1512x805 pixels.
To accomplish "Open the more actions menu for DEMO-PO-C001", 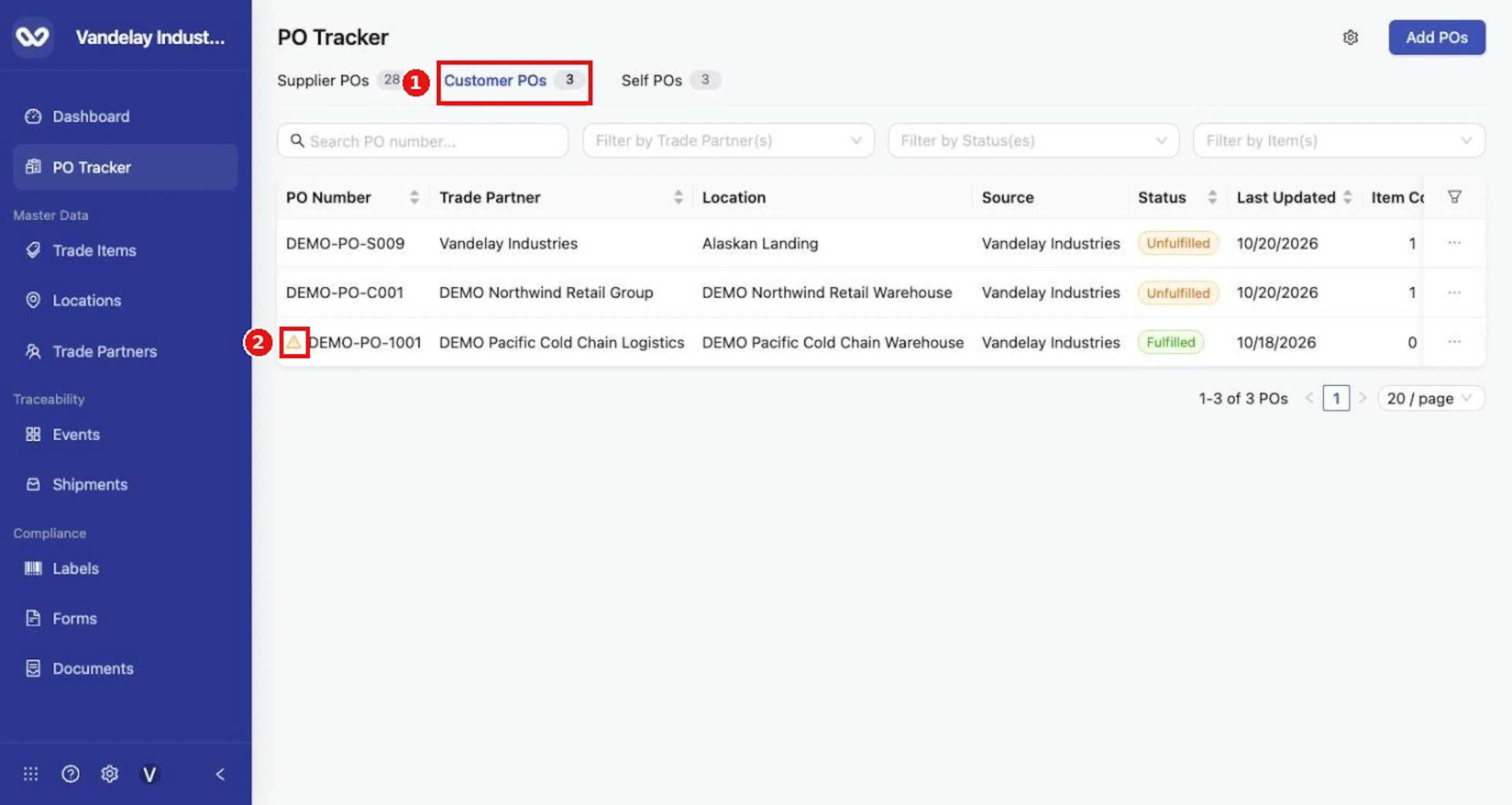I will 1455,292.
